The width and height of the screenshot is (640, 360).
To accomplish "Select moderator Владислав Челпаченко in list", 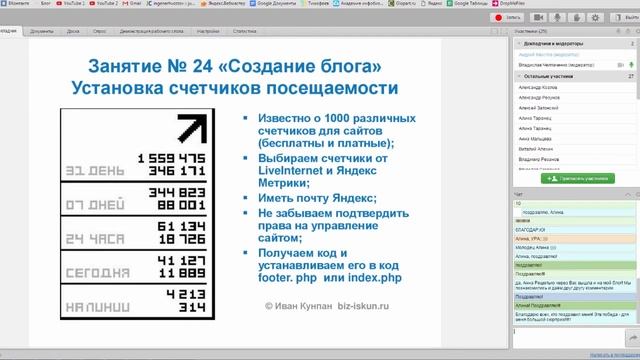I will pos(556,65).
